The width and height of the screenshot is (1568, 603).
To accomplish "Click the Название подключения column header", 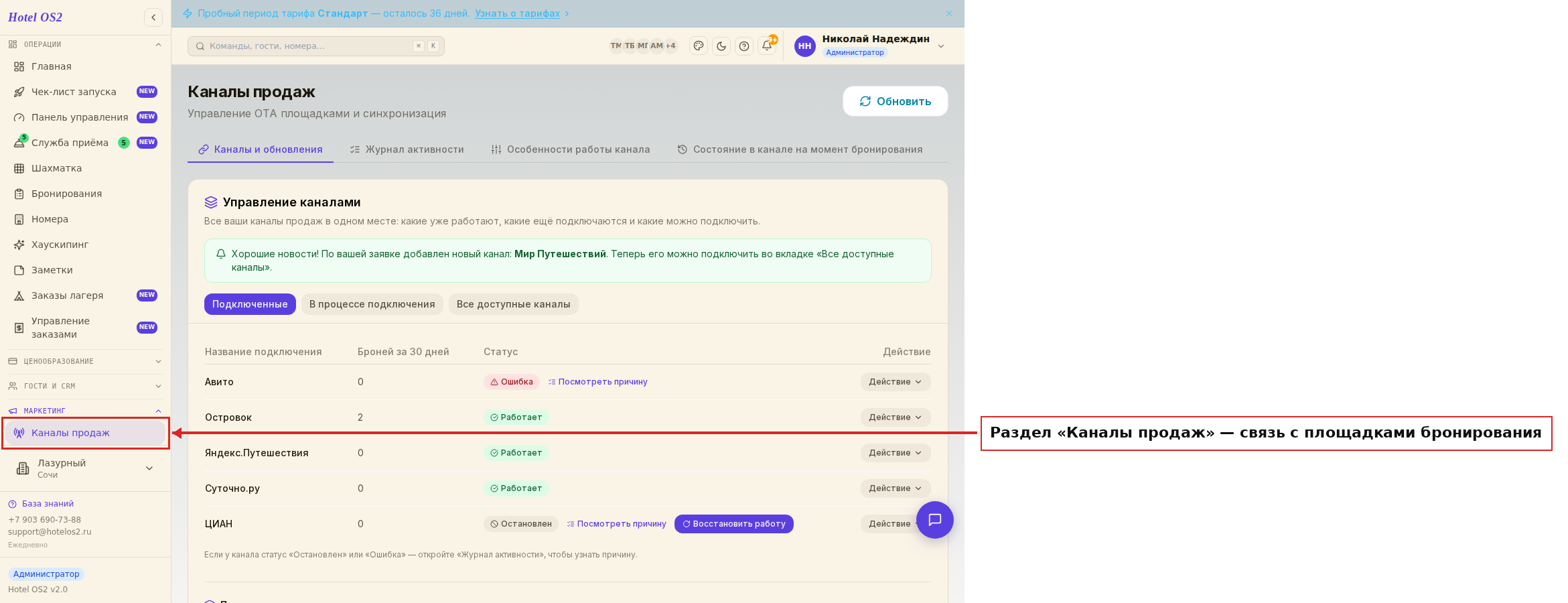I will [263, 352].
